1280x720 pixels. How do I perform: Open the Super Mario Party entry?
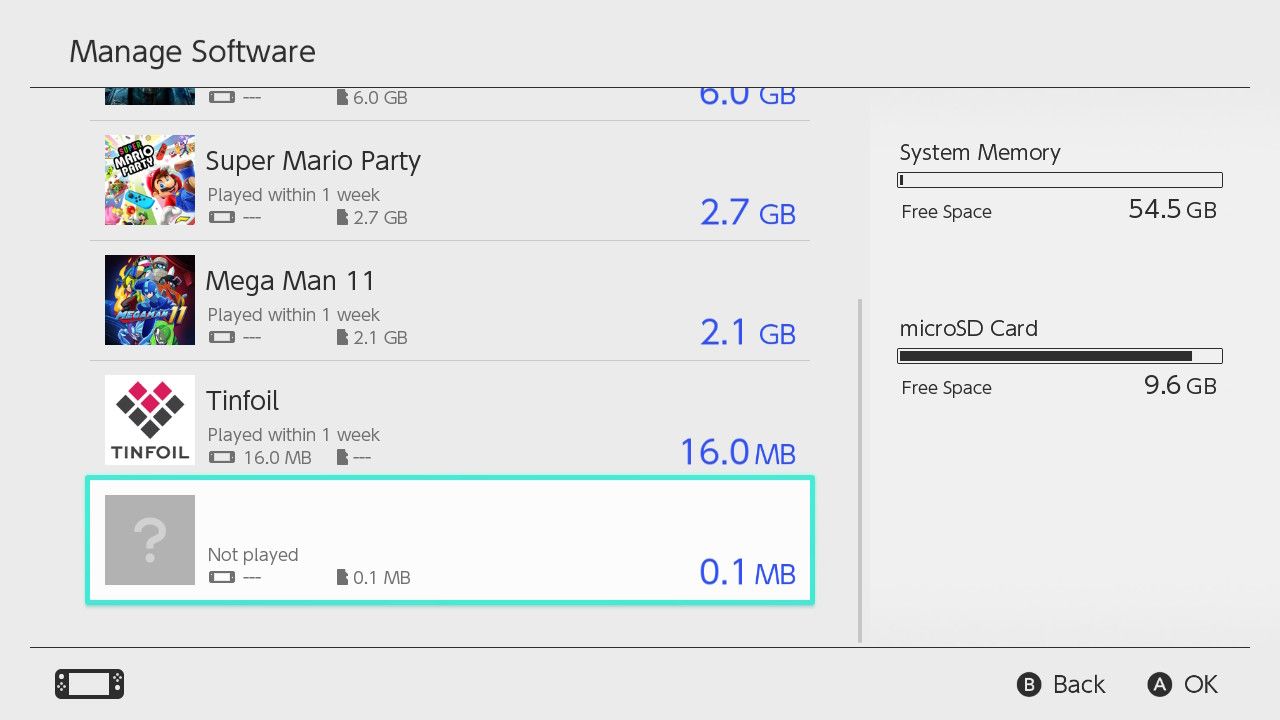(450, 181)
